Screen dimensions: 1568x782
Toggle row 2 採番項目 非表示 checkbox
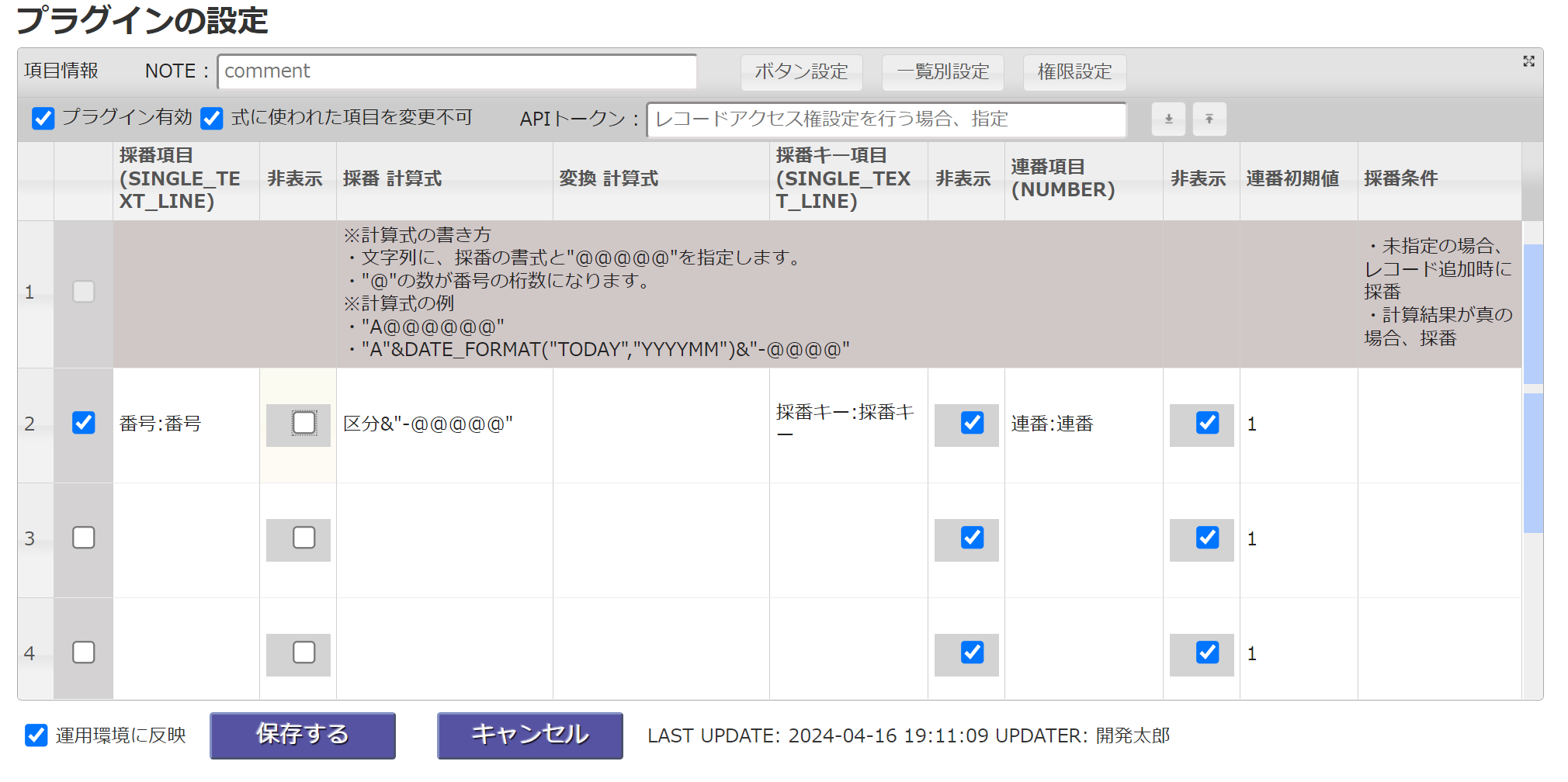pos(304,423)
